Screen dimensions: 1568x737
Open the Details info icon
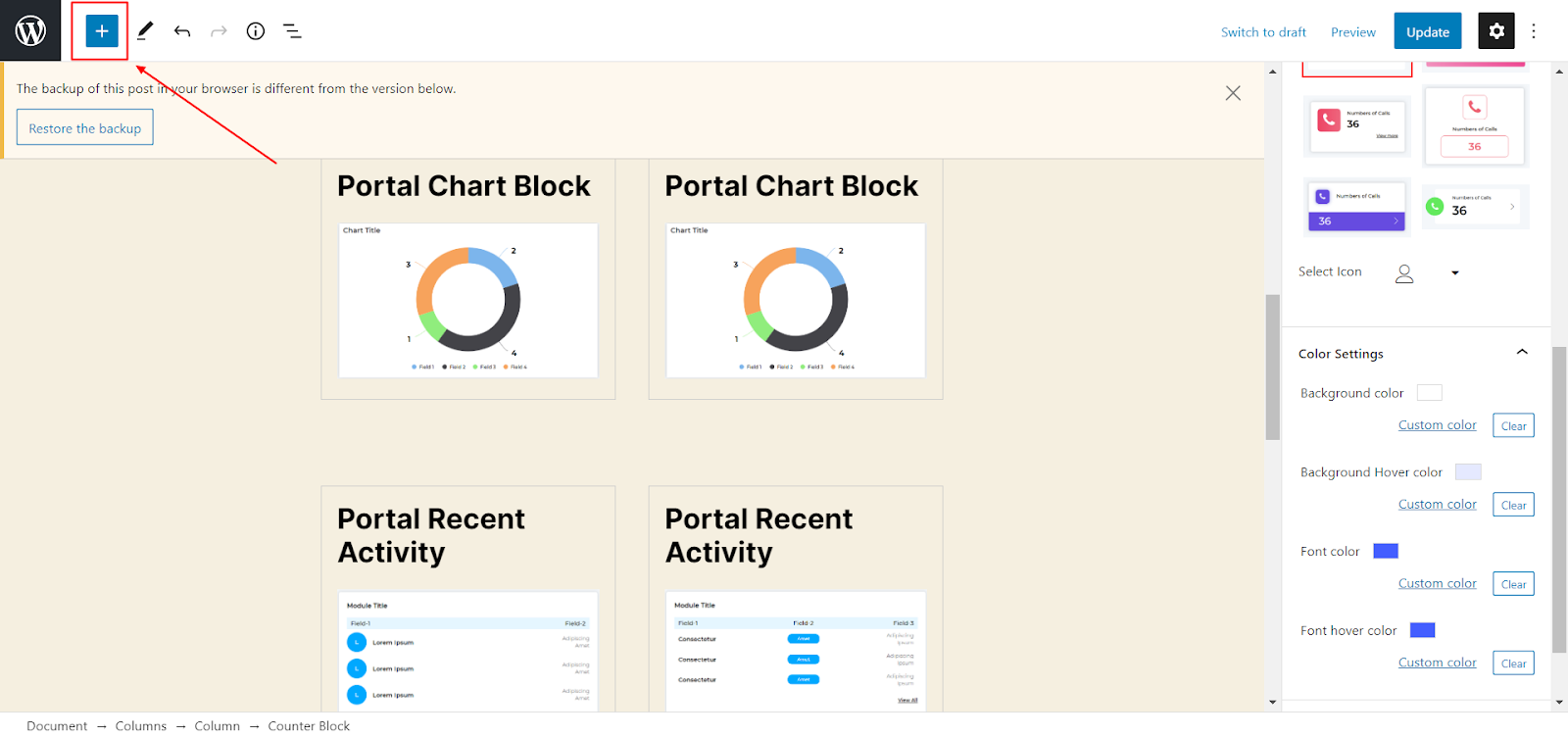click(256, 31)
